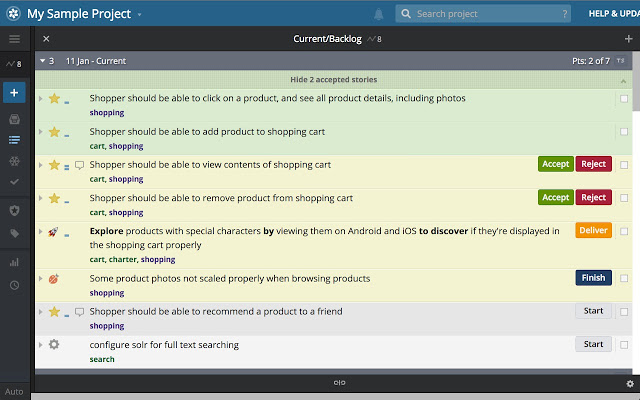Viewport: 640px width, 400px height.
Task: Open the Project History clock icon
Action: 14,285
